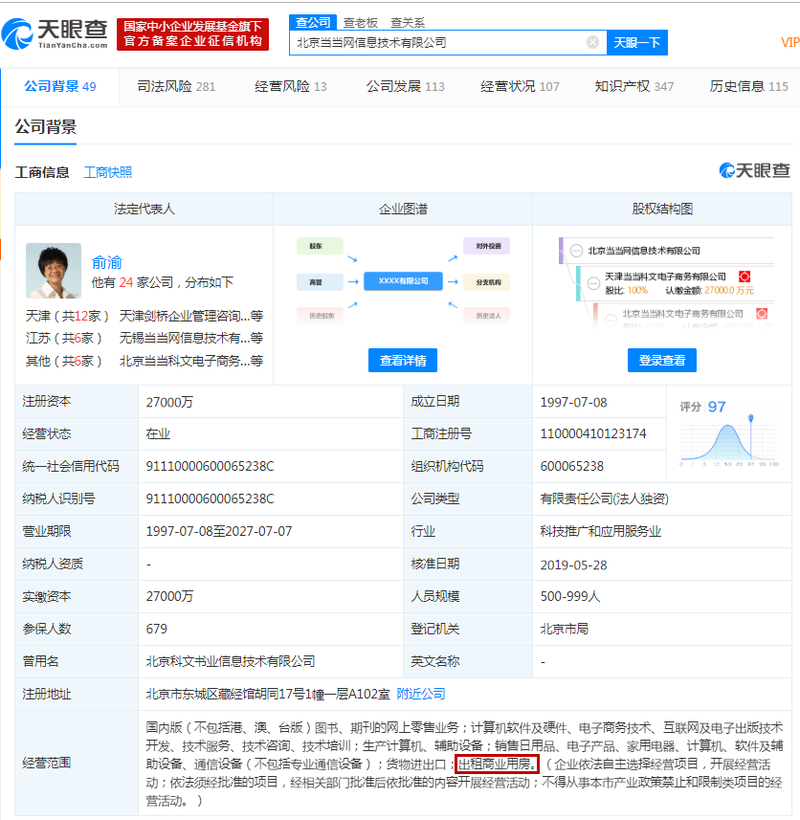Viewport: 800px width, 820px height.
Task: Click registered capital value 27000万
Action: pyautogui.click(x=169, y=402)
